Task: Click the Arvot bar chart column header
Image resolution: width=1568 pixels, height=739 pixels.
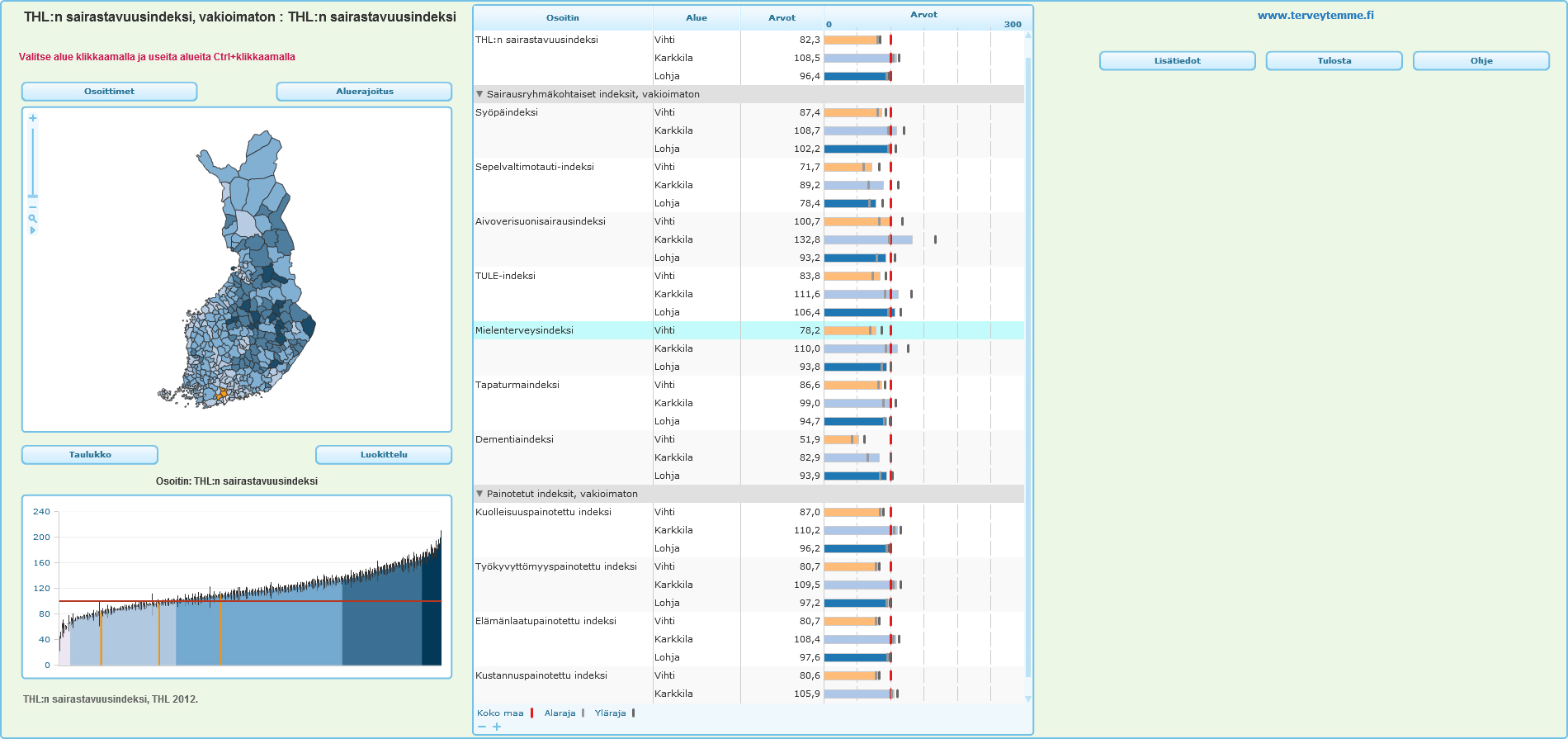Action: click(923, 15)
